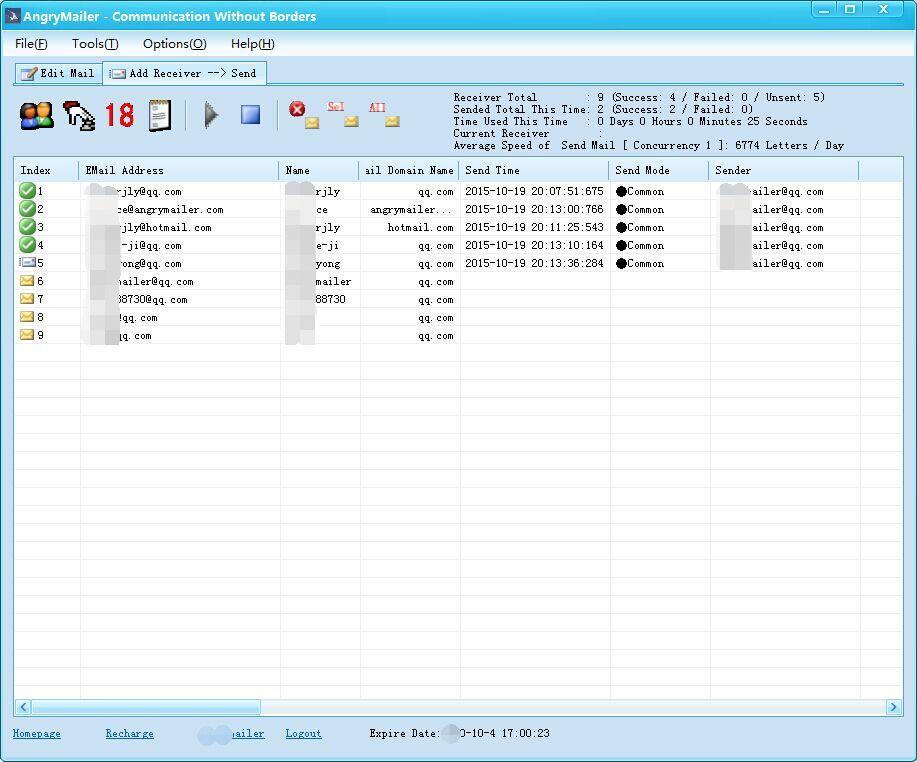
Task: Select the send time 2015-10-19 20:11:25:543
Action: click(534, 227)
